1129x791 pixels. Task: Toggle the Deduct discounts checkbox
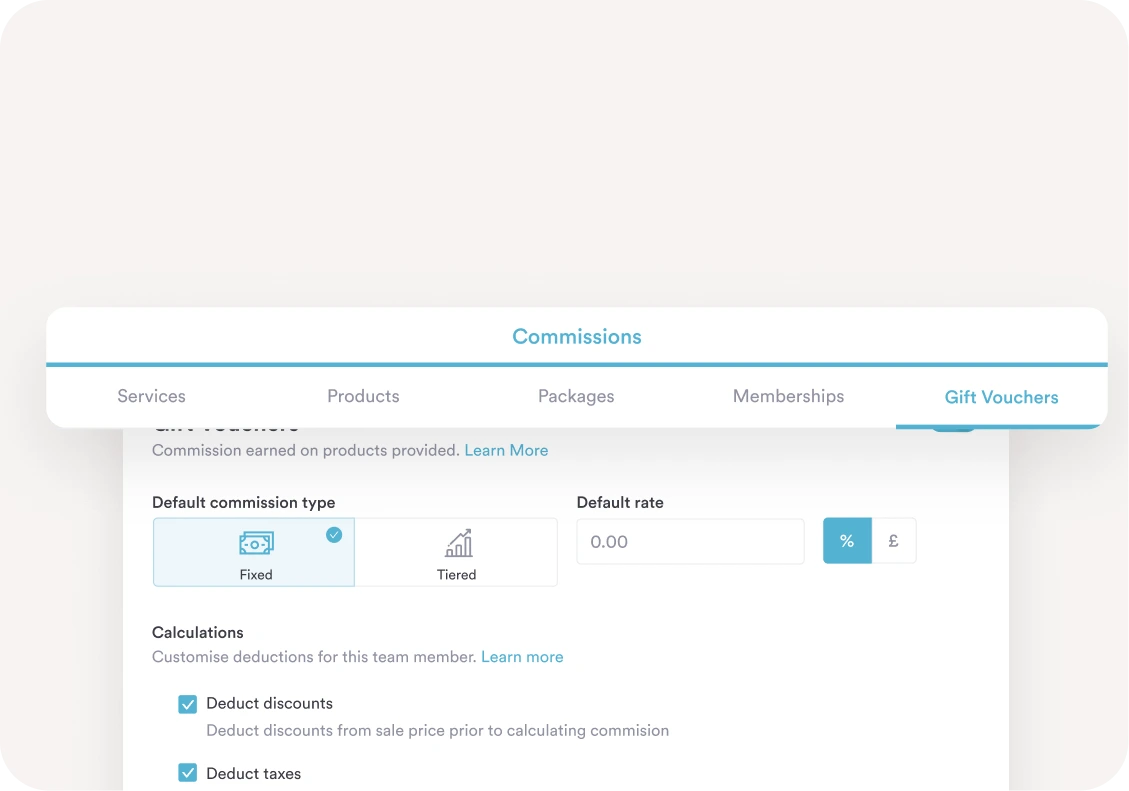pos(187,704)
